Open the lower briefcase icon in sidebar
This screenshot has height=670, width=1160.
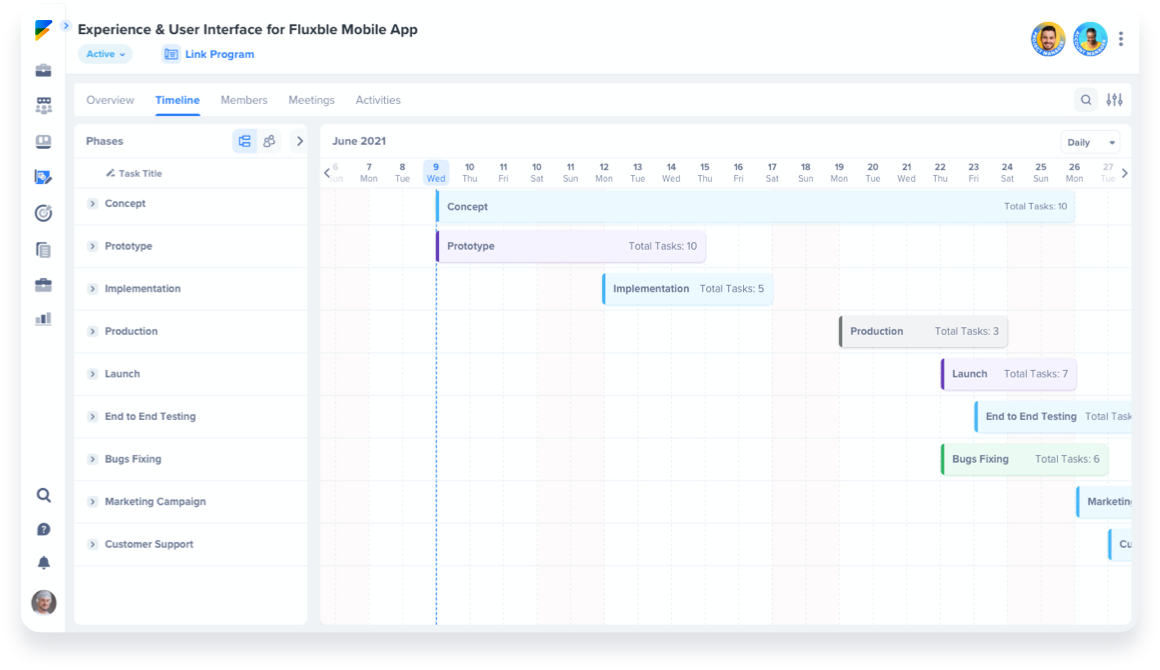44,285
